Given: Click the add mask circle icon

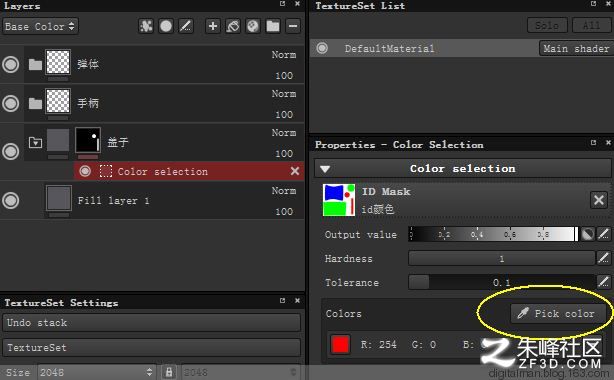Looking at the screenshot, I should pos(166,26).
